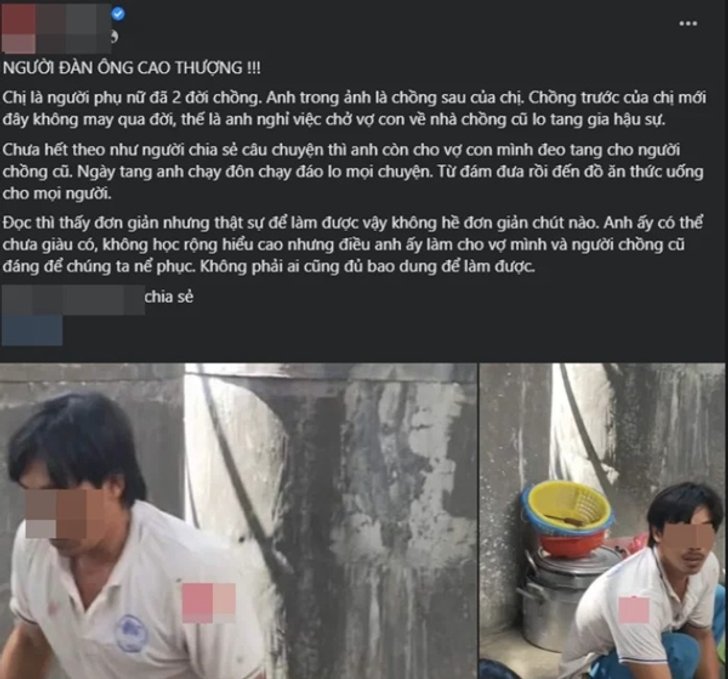
Task: Click the pink blurred patch on right photo shirt
Action: pos(634,610)
